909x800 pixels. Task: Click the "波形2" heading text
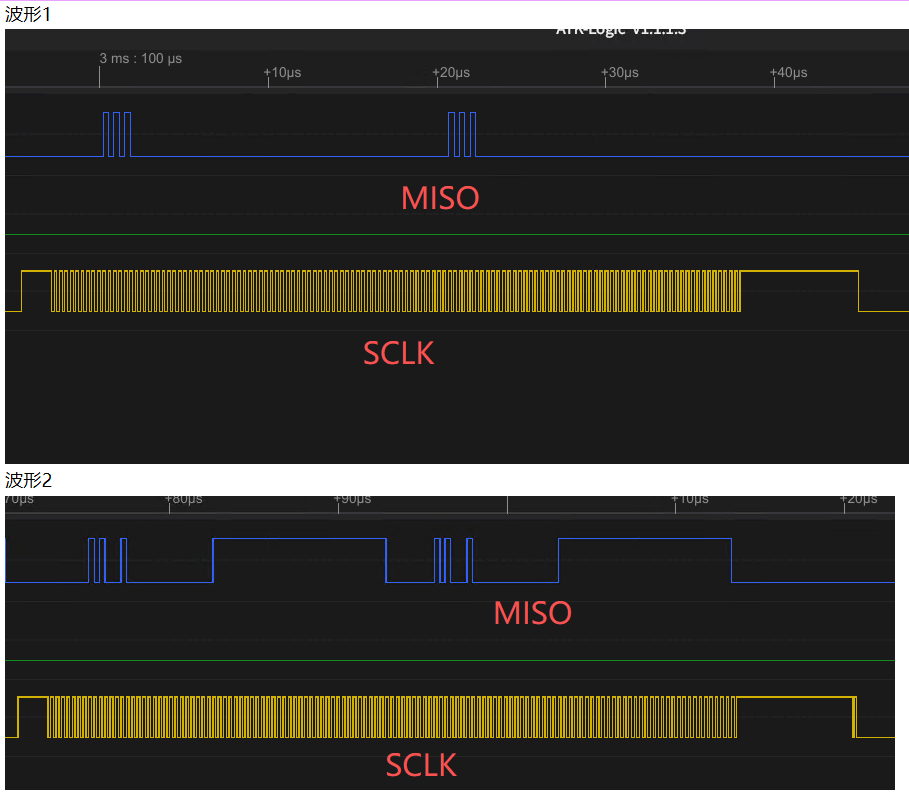pyautogui.click(x=28, y=480)
